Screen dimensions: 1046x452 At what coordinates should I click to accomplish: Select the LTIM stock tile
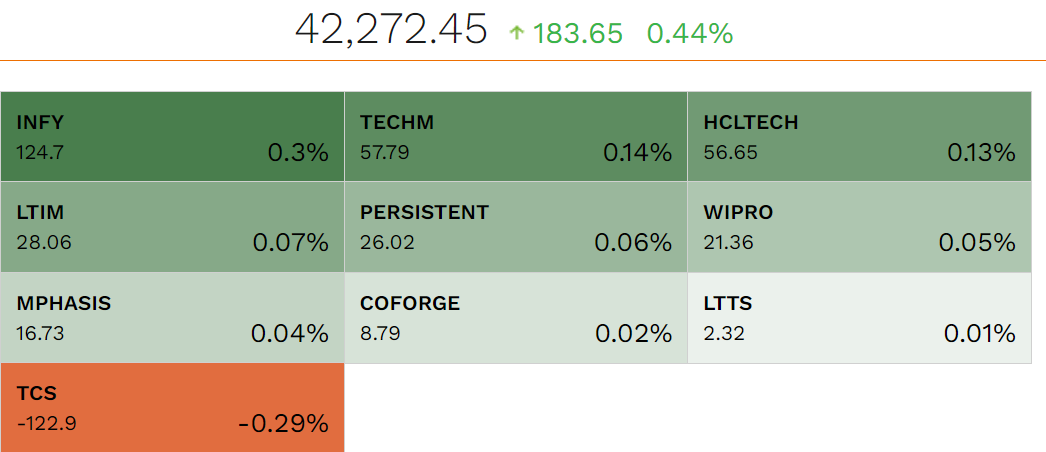(x=172, y=227)
